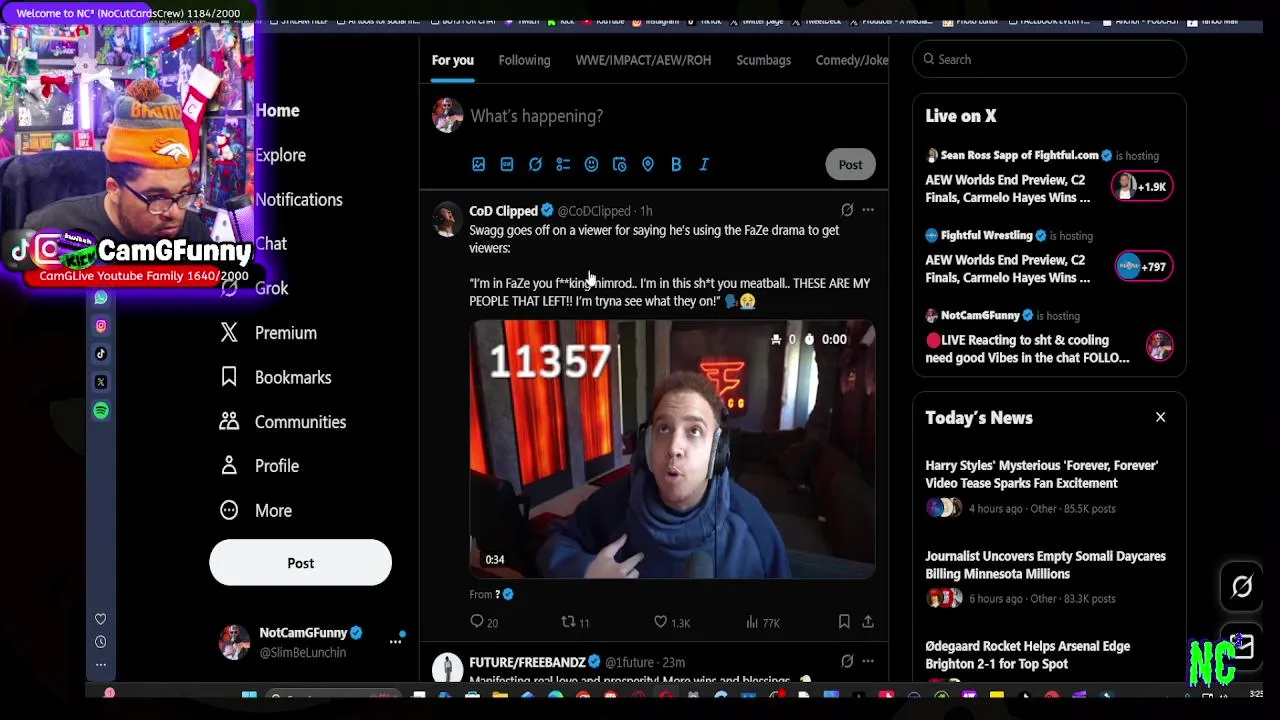Add image media to the post
Viewport: 1280px width, 720px height.
pos(479,164)
